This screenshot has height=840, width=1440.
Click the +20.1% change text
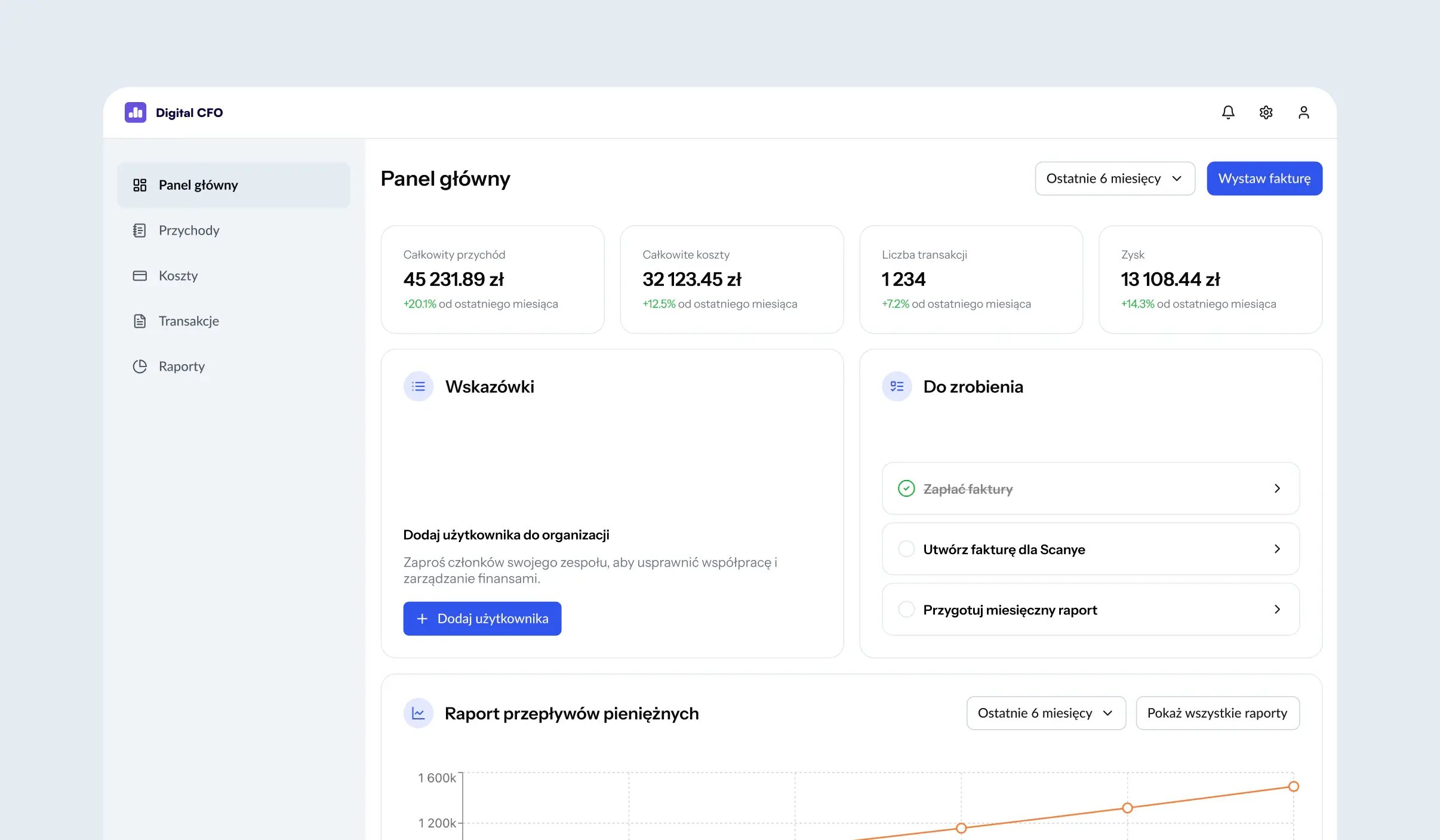pos(420,304)
